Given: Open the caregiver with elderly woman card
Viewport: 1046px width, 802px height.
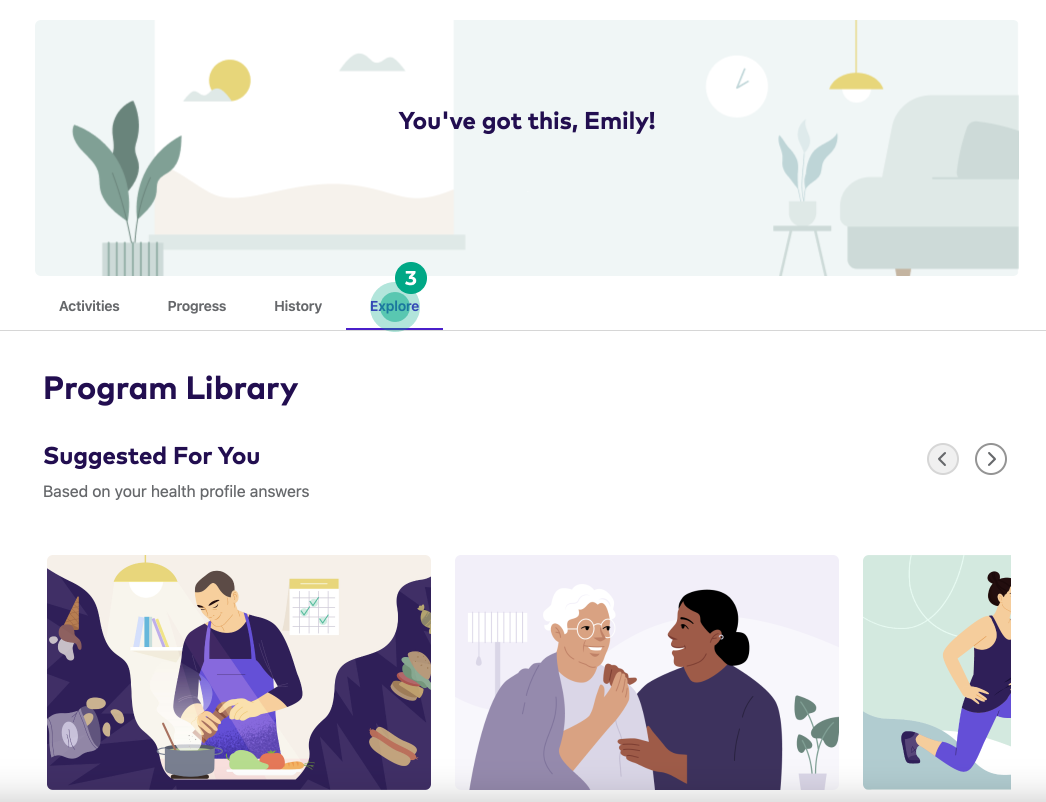Looking at the screenshot, I should click(x=646, y=672).
